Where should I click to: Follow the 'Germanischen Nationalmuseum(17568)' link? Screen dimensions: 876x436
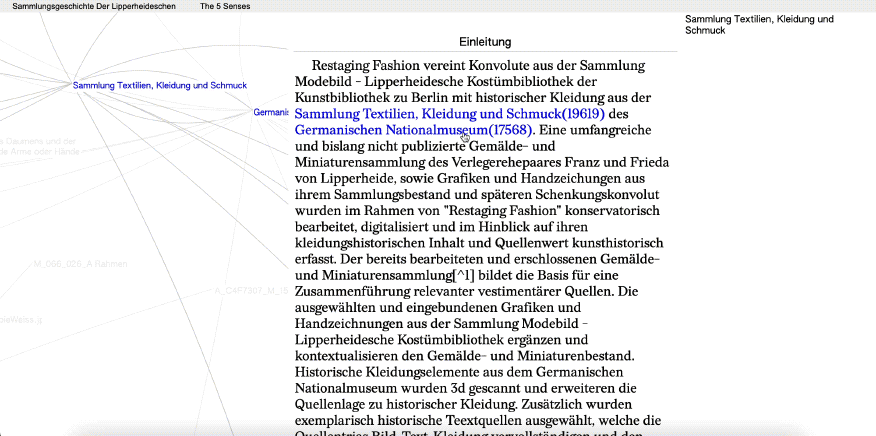tap(414, 130)
